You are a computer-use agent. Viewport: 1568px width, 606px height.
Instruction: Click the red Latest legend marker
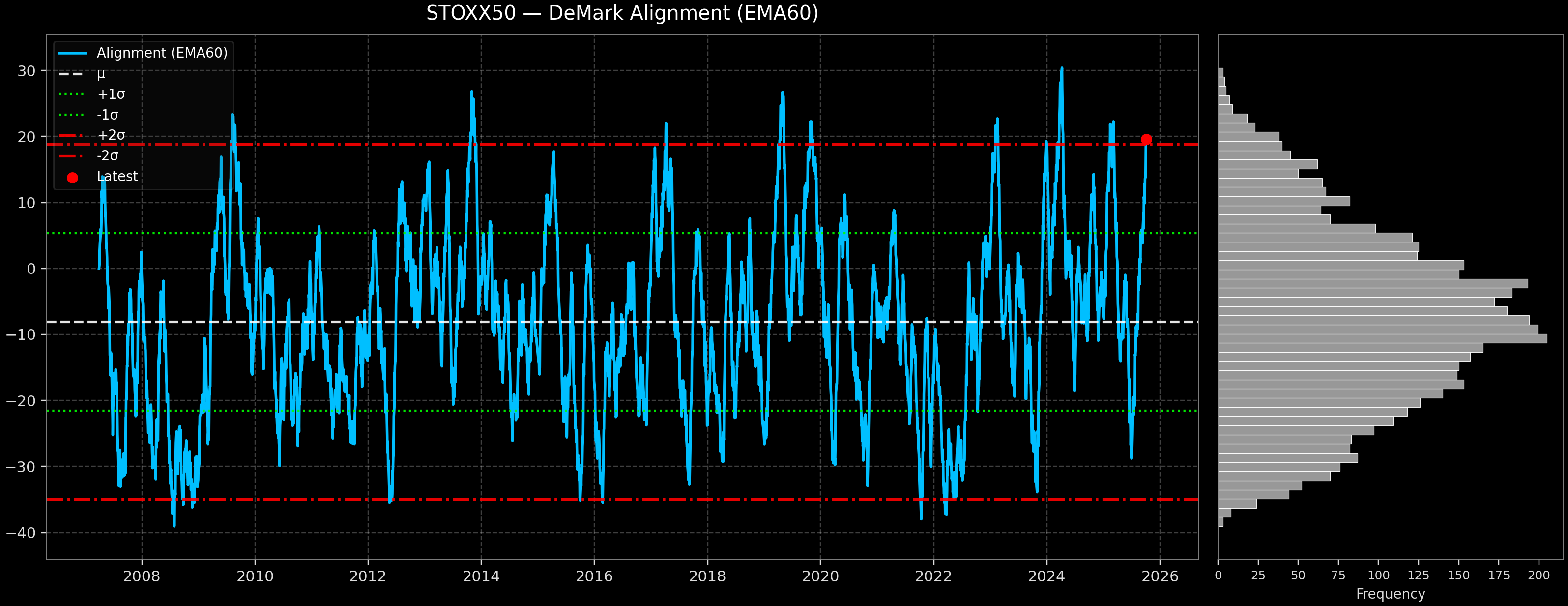[x=72, y=178]
